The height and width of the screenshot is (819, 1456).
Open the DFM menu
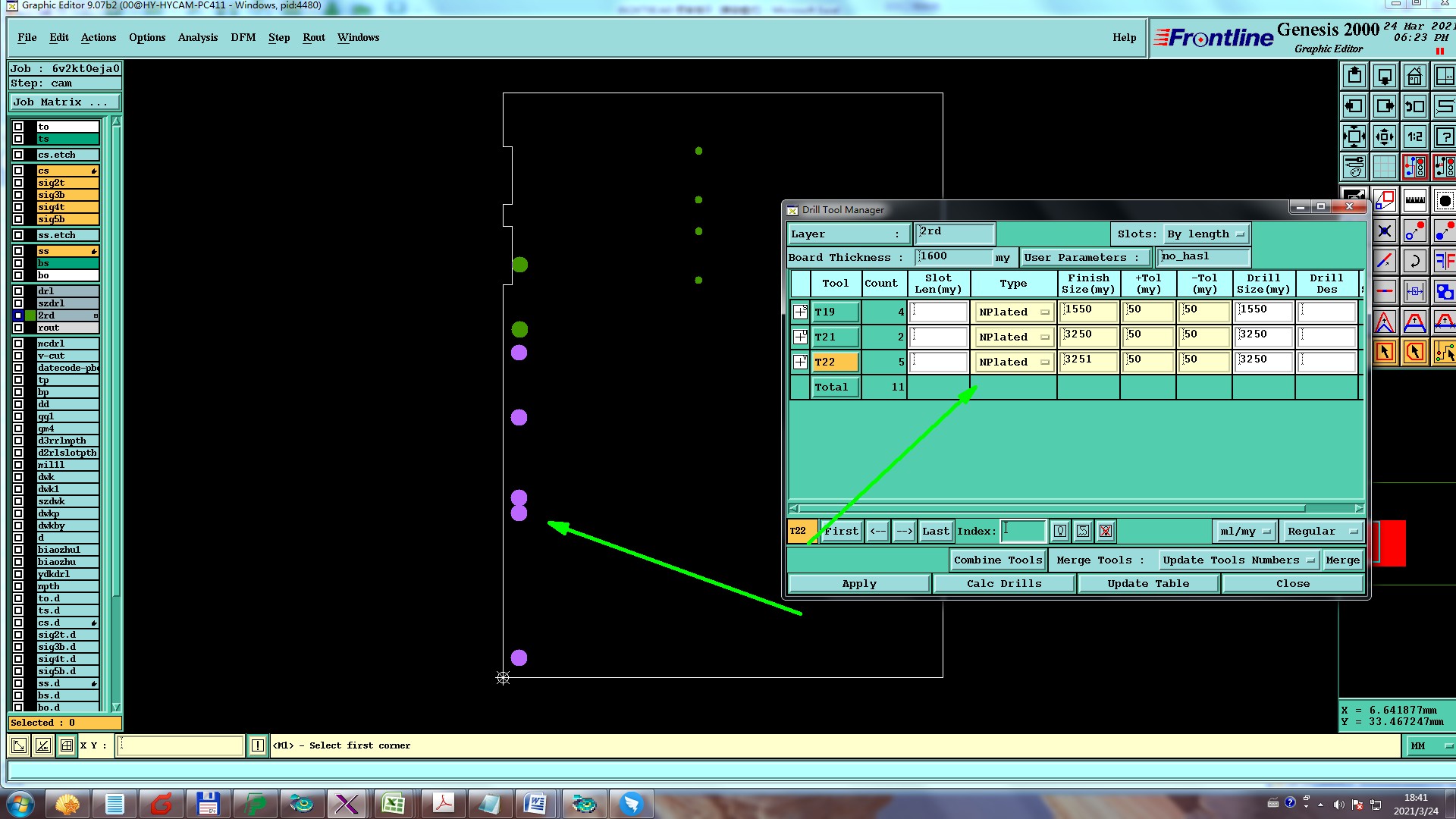[x=243, y=37]
